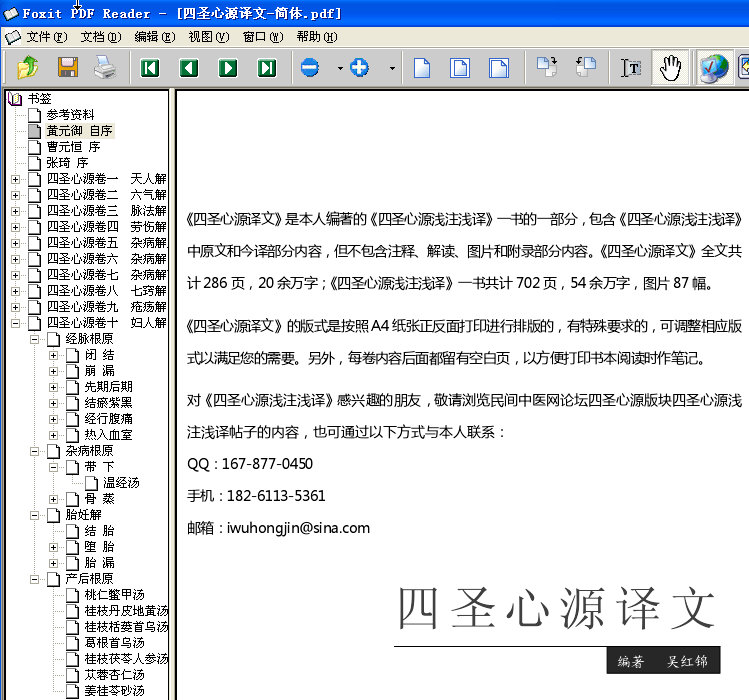Open the 文件 (File) menu
This screenshot has width=749, height=700.
[46, 37]
